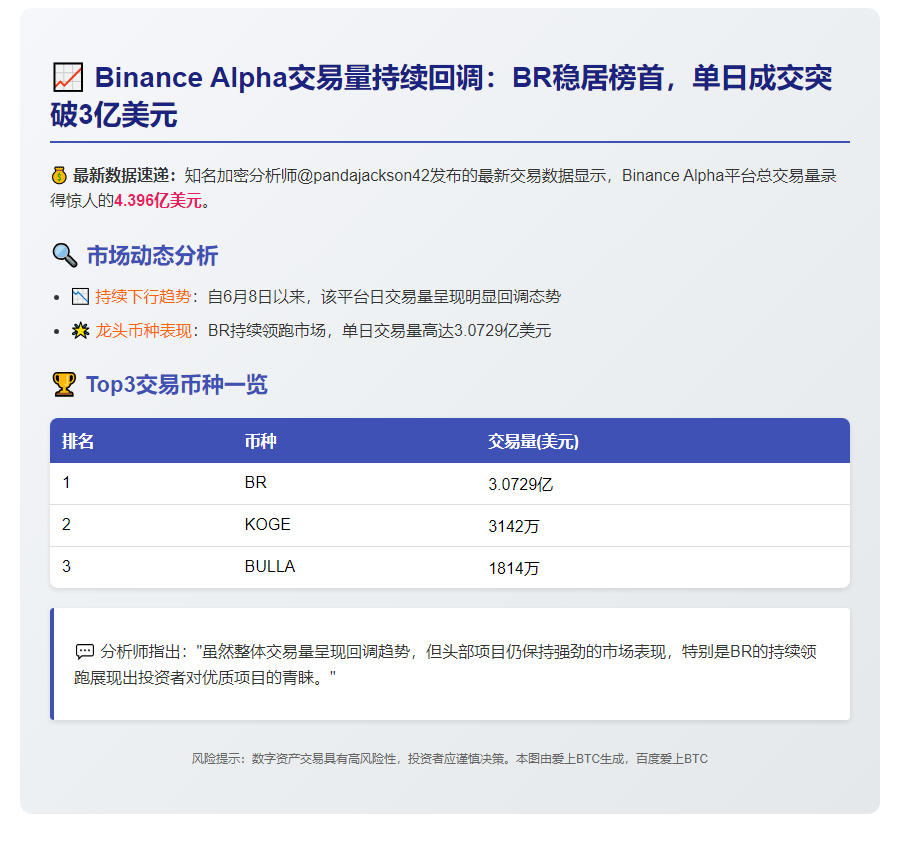
Task: Click the BR持续领跑市场 bullet sentence
Action: click(379, 331)
